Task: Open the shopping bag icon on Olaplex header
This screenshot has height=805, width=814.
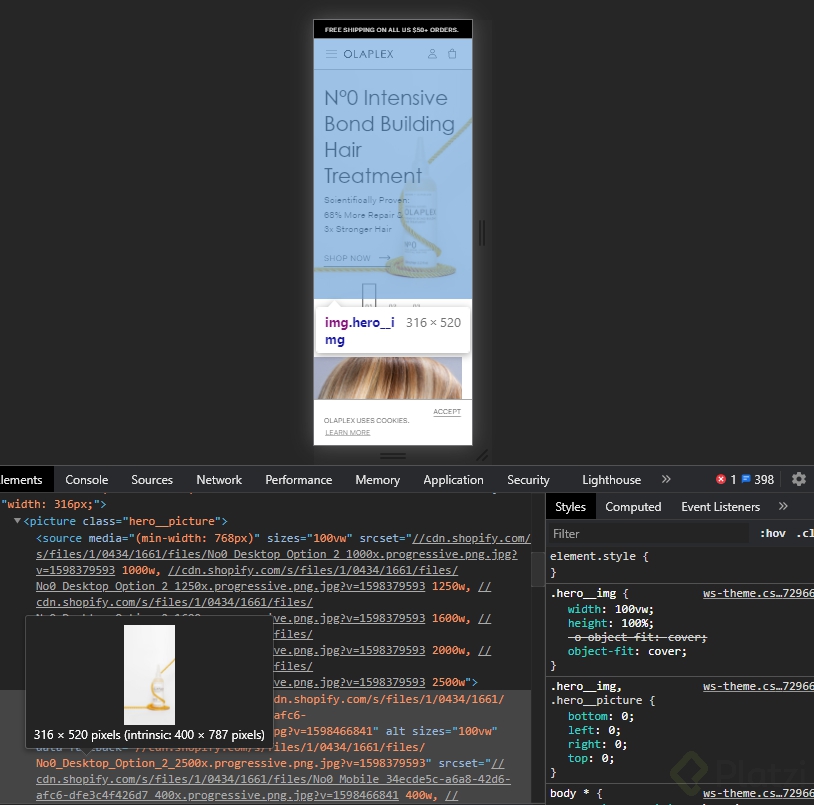Action: click(x=453, y=54)
